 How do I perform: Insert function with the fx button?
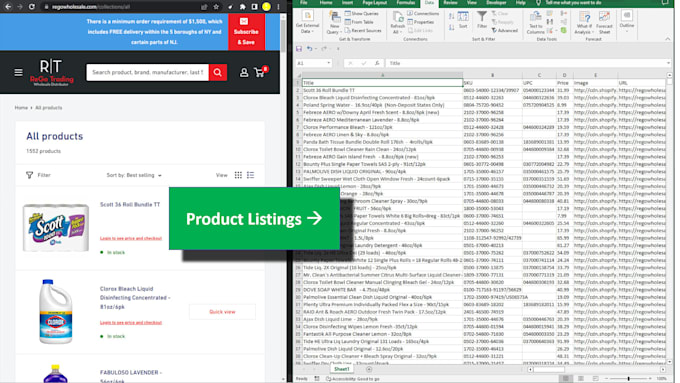(377, 63)
